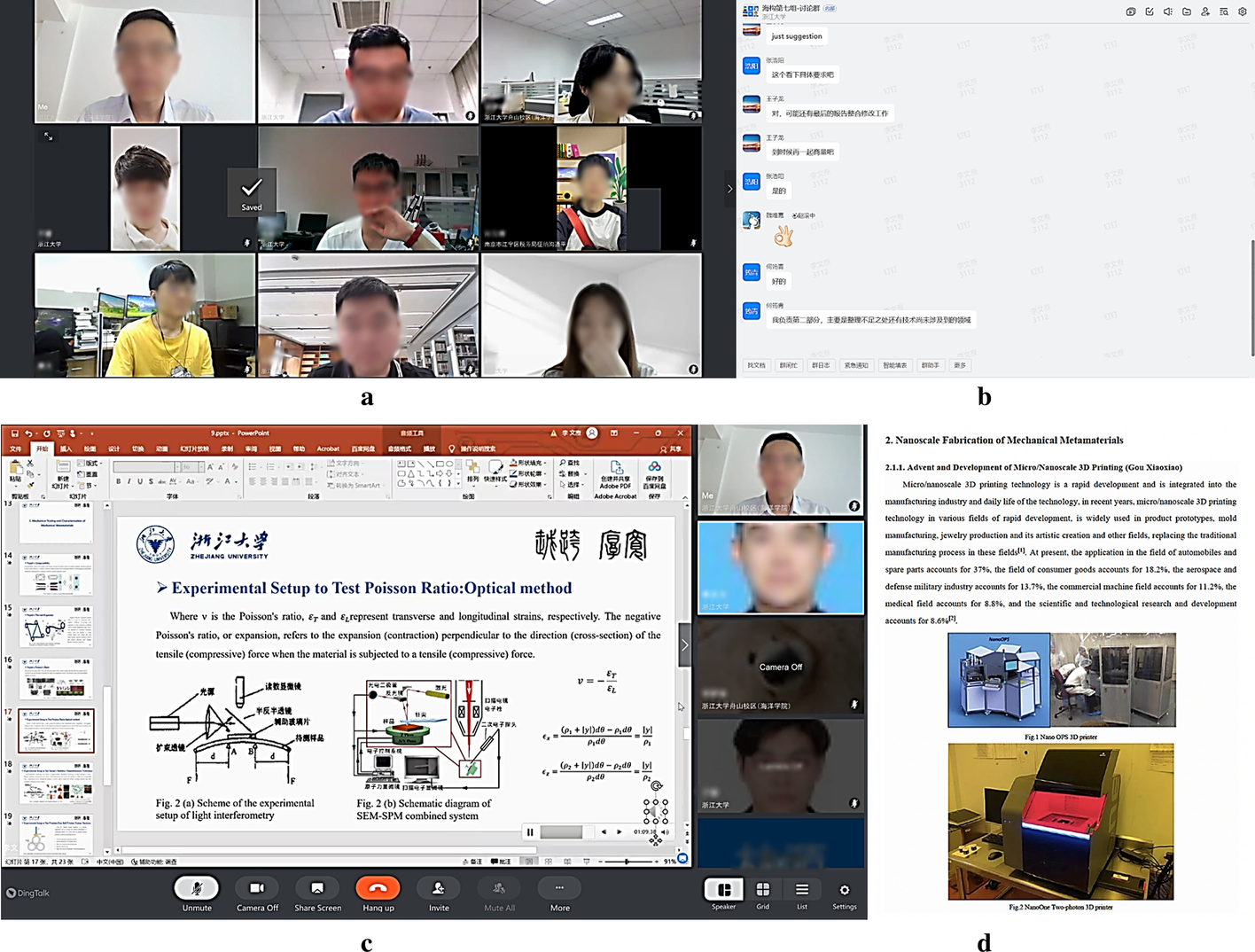Image resolution: width=1255 pixels, height=952 pixels.
Task: Click the 共享 share button in PowerPoint
Action: click(x=672, y=449)
